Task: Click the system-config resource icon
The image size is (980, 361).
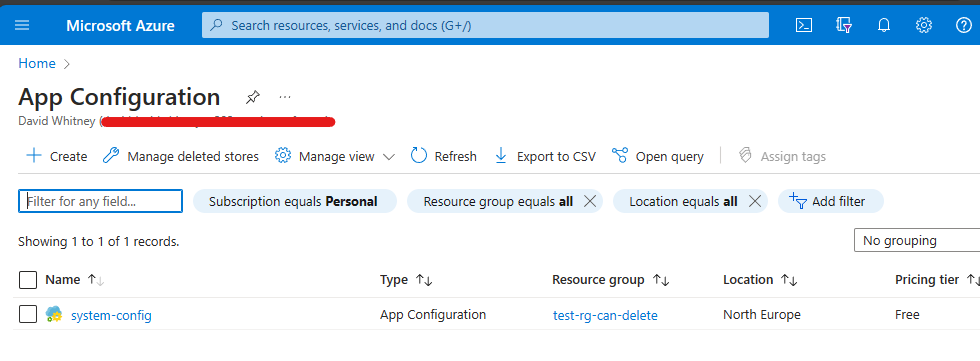Action: [x=54, y=315]
